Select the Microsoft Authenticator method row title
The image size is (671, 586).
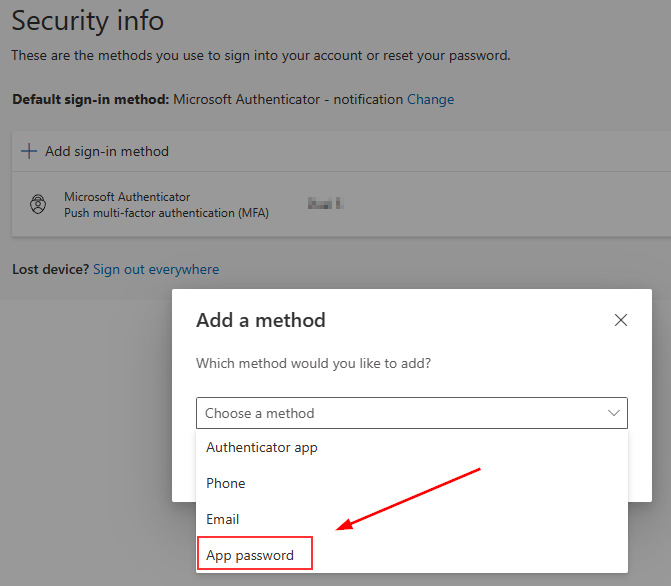127,197
